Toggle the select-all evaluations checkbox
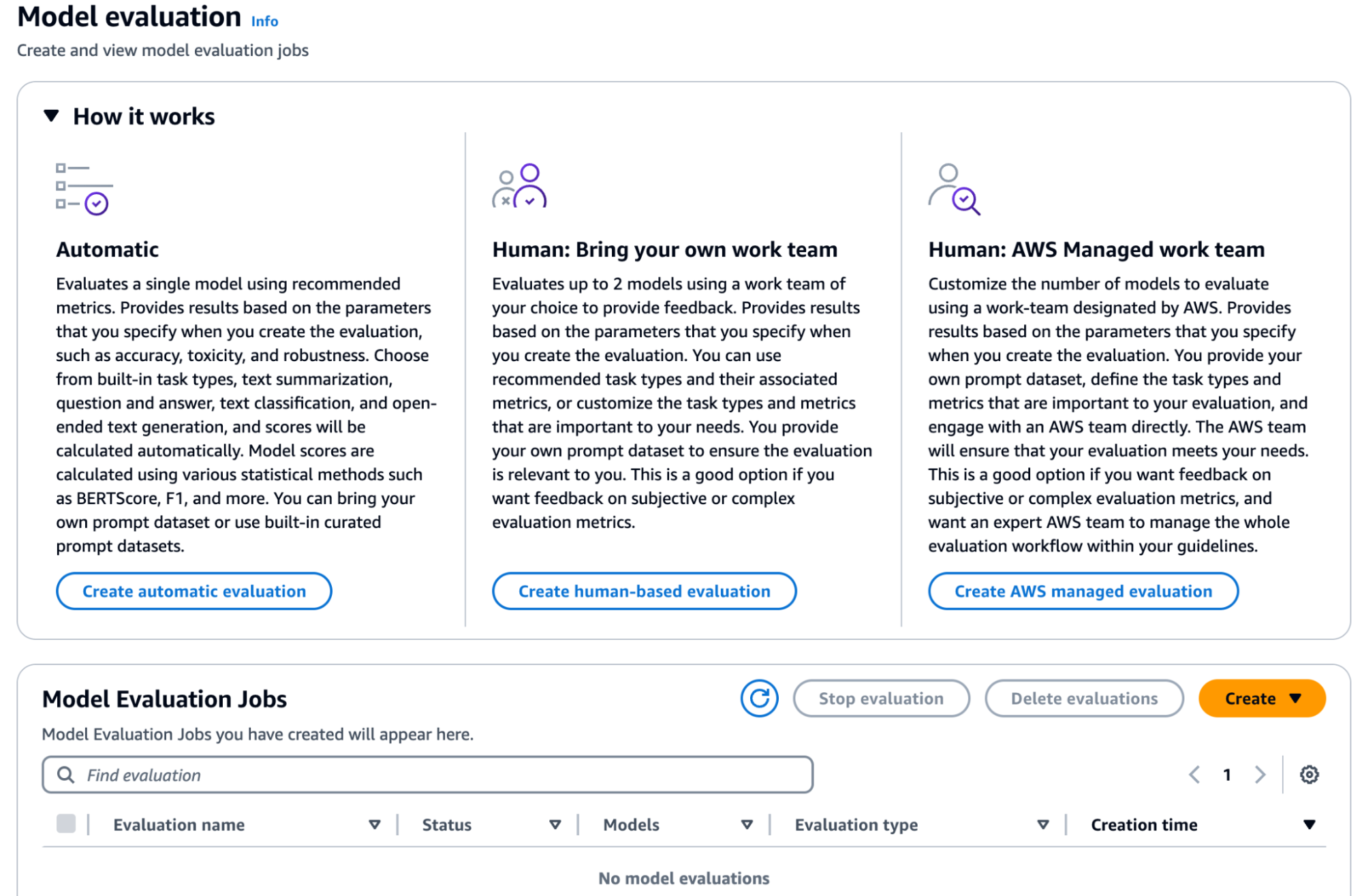 (x=66, y=824)
